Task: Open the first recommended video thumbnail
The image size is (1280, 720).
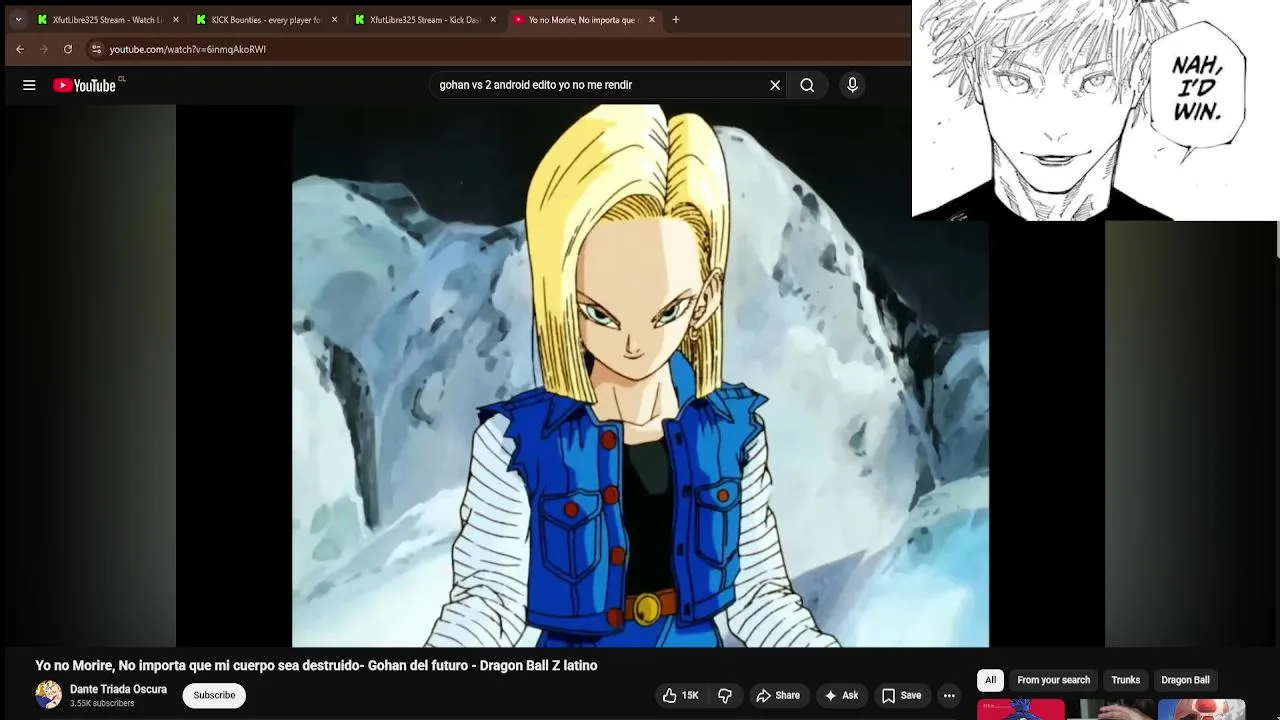Action: pos(1021,709)
